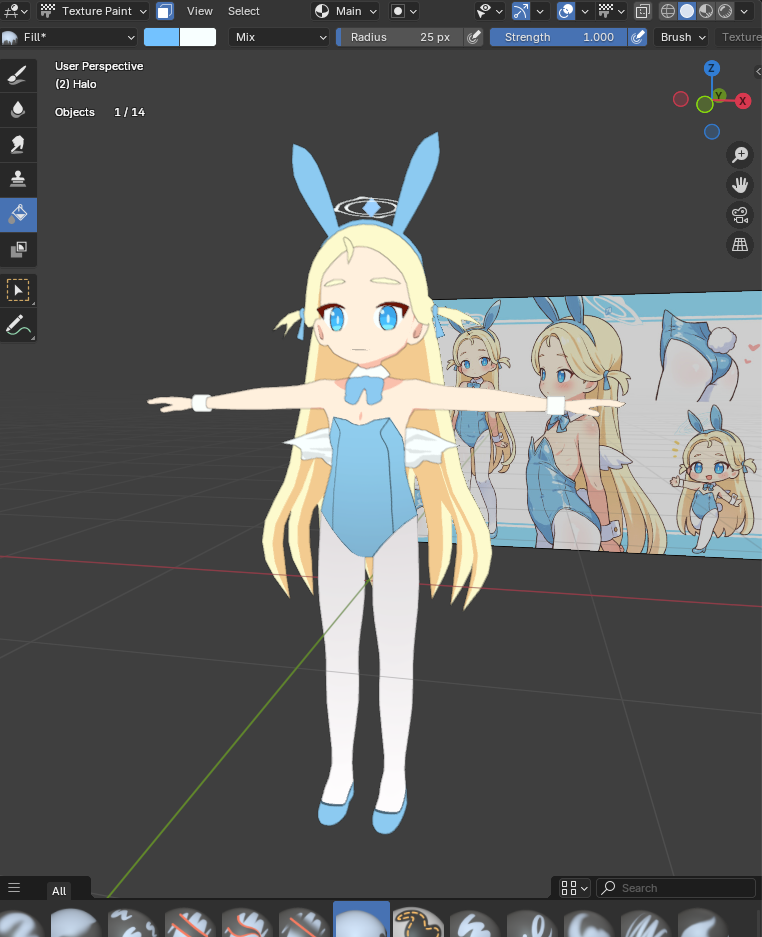This screenshot has height=937, width=762.
Task: Expand the checker overlay options arrow
Action: pyautogui.click(x=622, y=11)
